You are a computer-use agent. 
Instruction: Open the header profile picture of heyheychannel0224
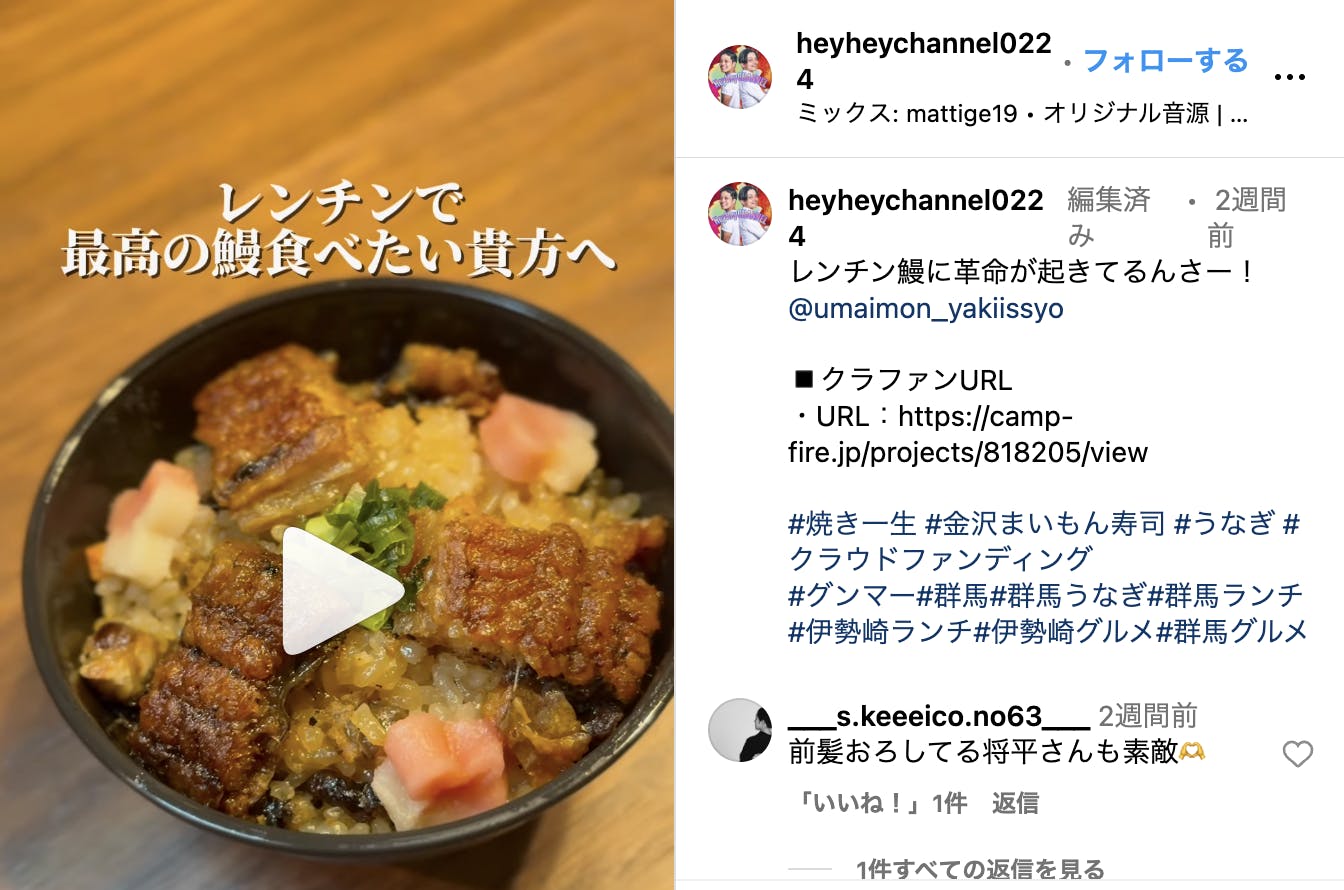coord(740,76)
